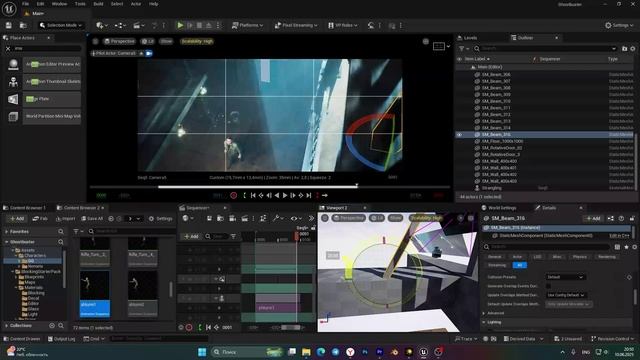Jump to sequence start with the transport button

tap(253, 196)
